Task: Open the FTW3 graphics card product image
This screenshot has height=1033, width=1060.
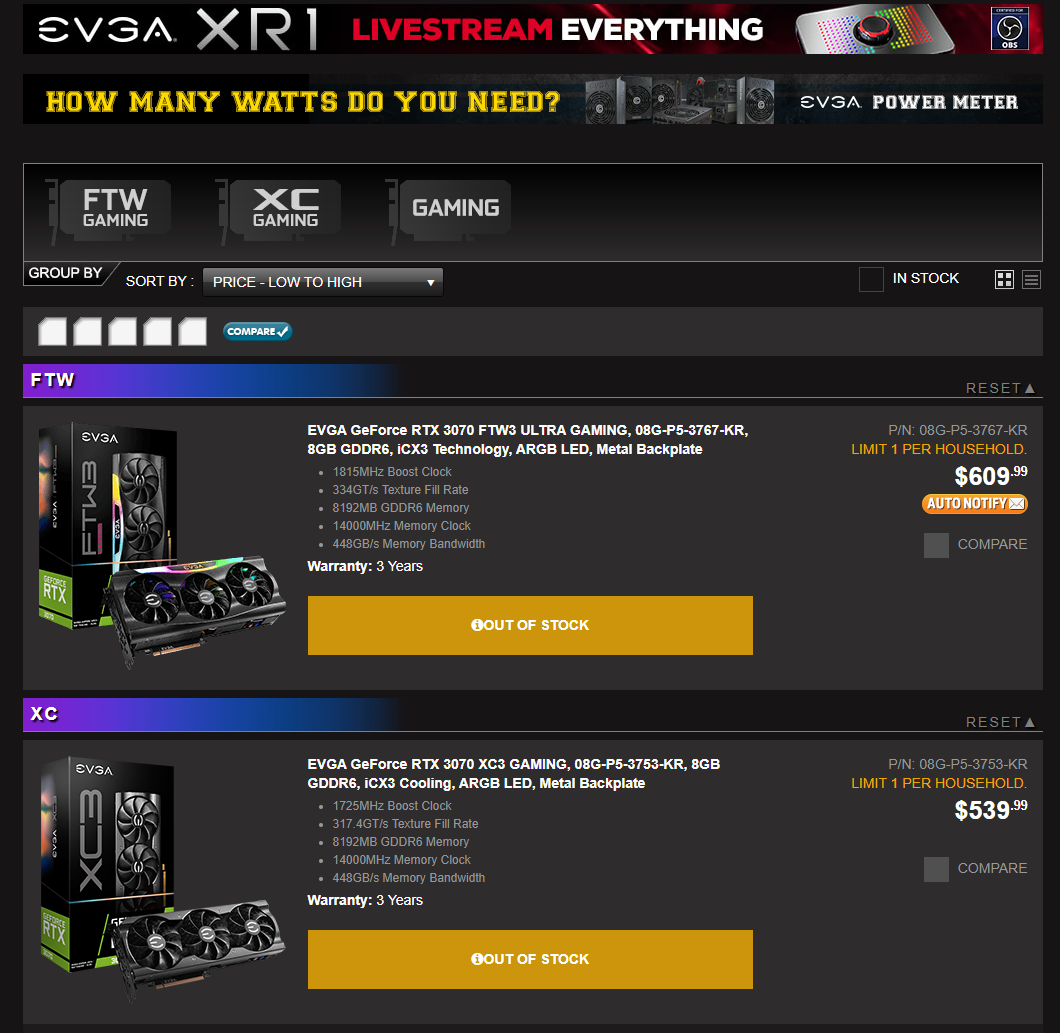Action: click(162, 545)
